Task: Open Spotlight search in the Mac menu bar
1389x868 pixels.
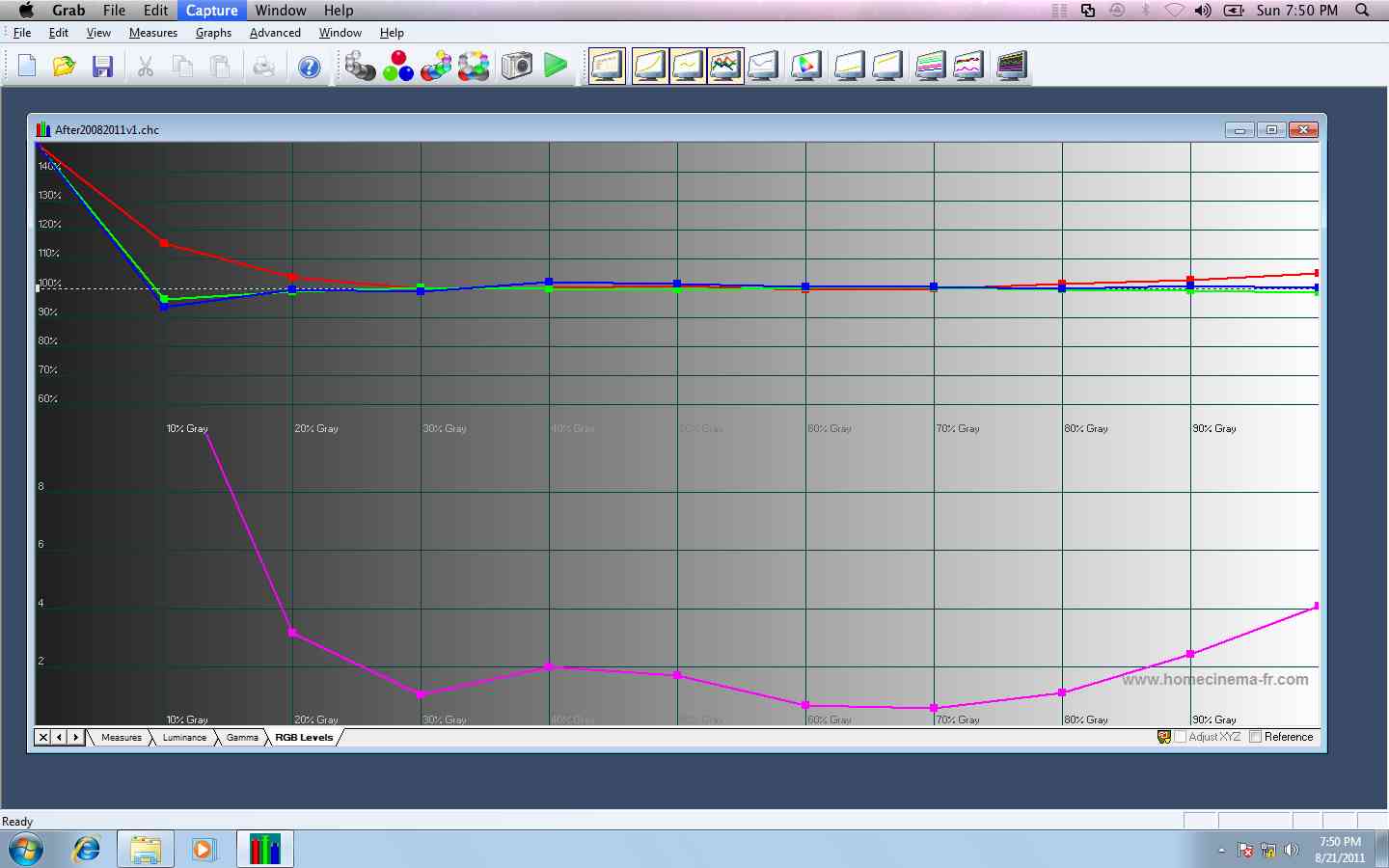Action: coord(1362,11)
